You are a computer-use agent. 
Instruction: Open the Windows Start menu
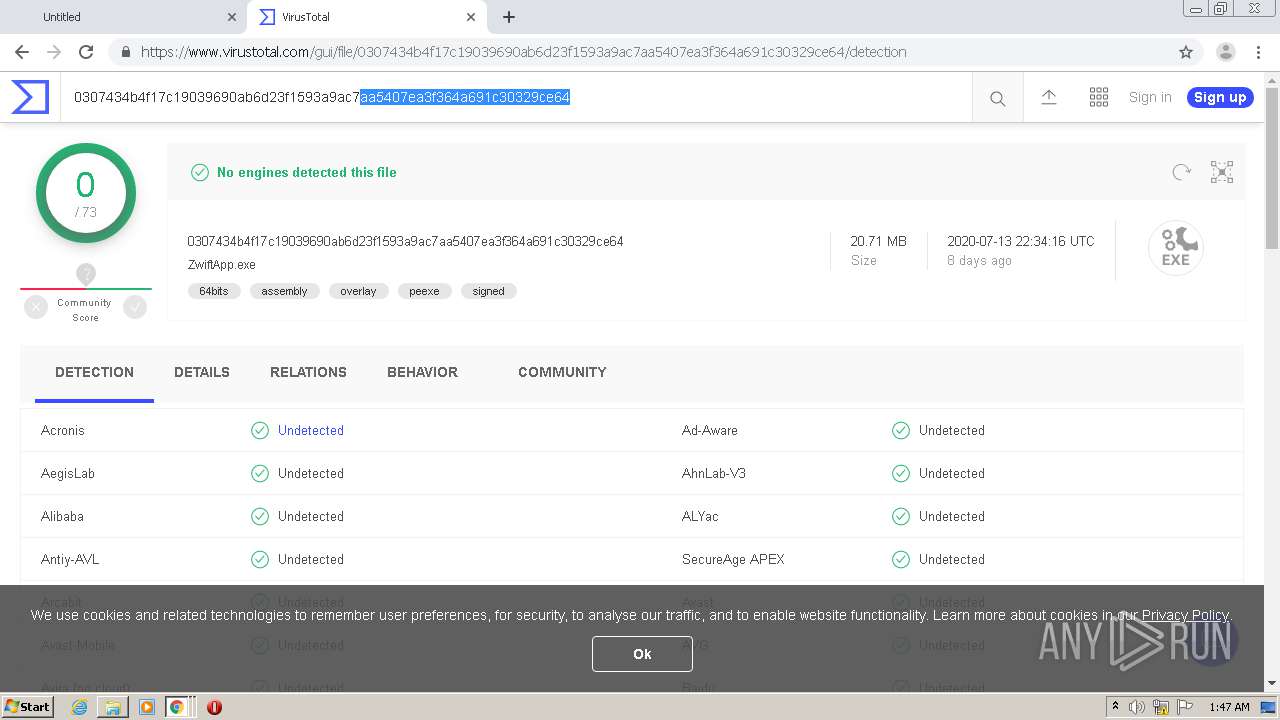coord(27,707)
